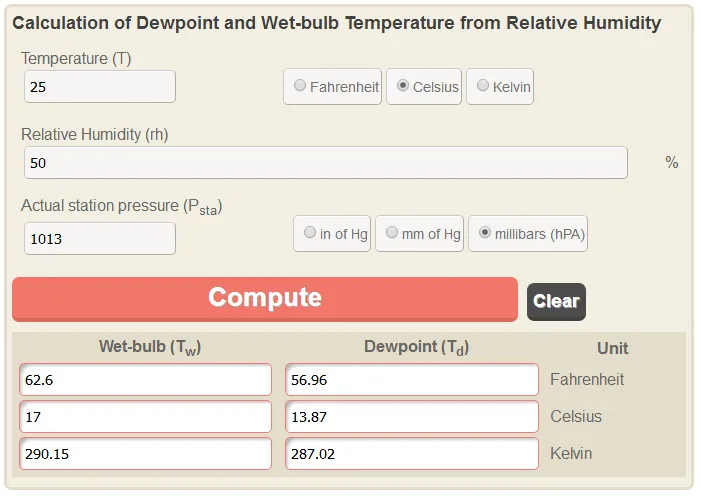Click the Dewpoint (Td) column header
Screen dimensions: 701x496
click(416, 347)
